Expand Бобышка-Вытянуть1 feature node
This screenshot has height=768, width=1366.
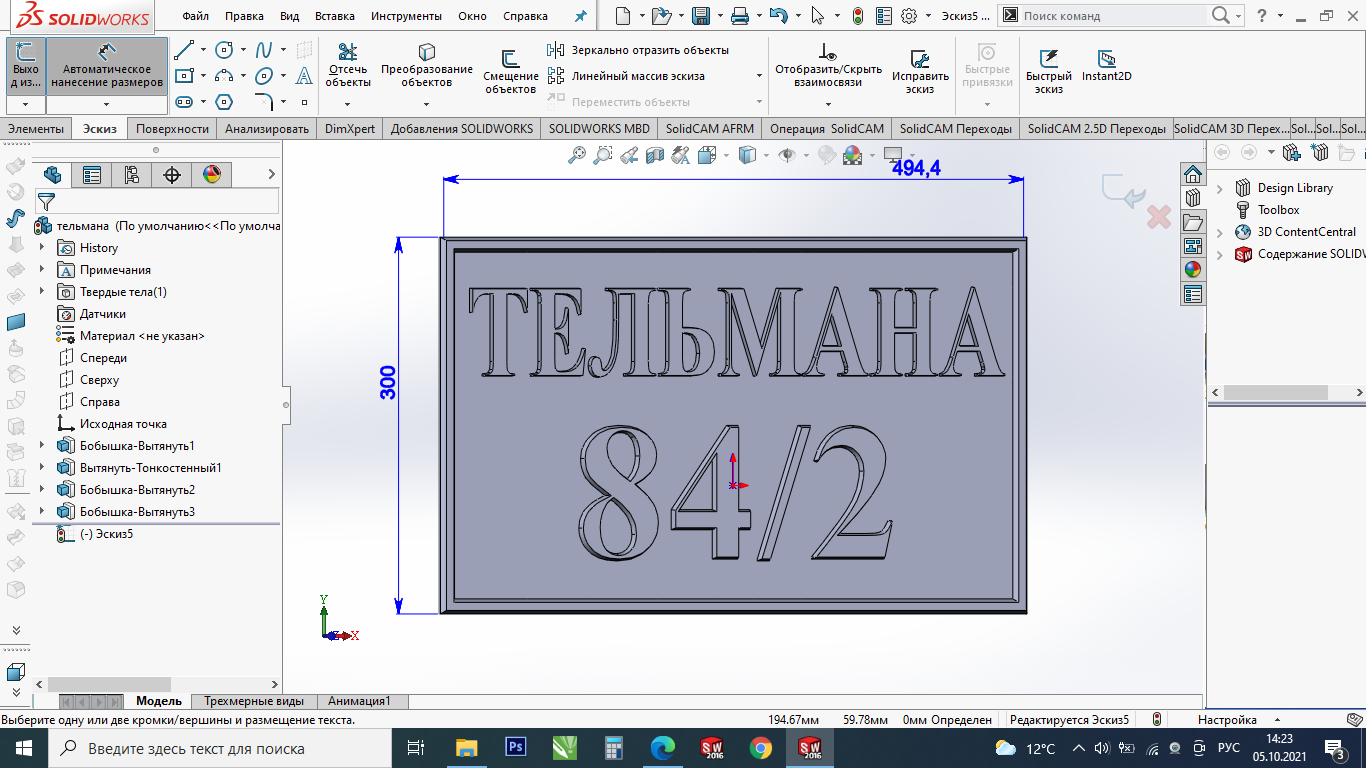click(42, 446)
